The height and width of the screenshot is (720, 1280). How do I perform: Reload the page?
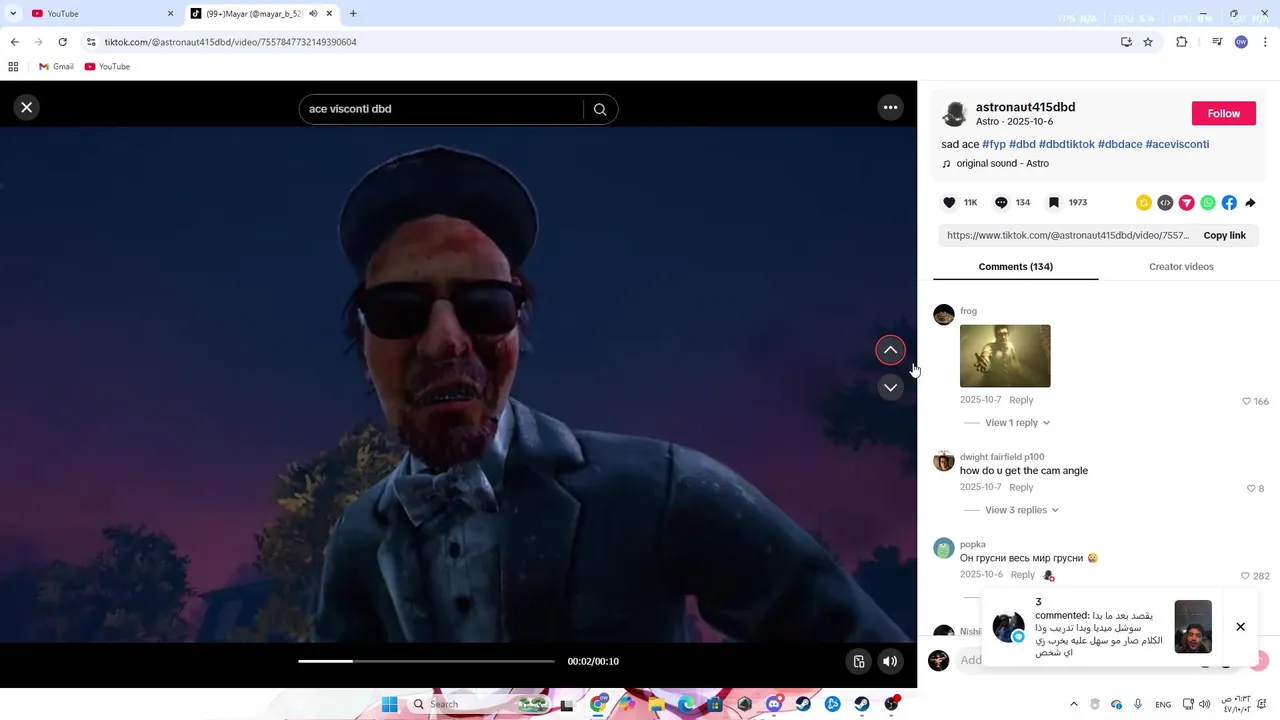pyautogui.click(x=62, y=42)
